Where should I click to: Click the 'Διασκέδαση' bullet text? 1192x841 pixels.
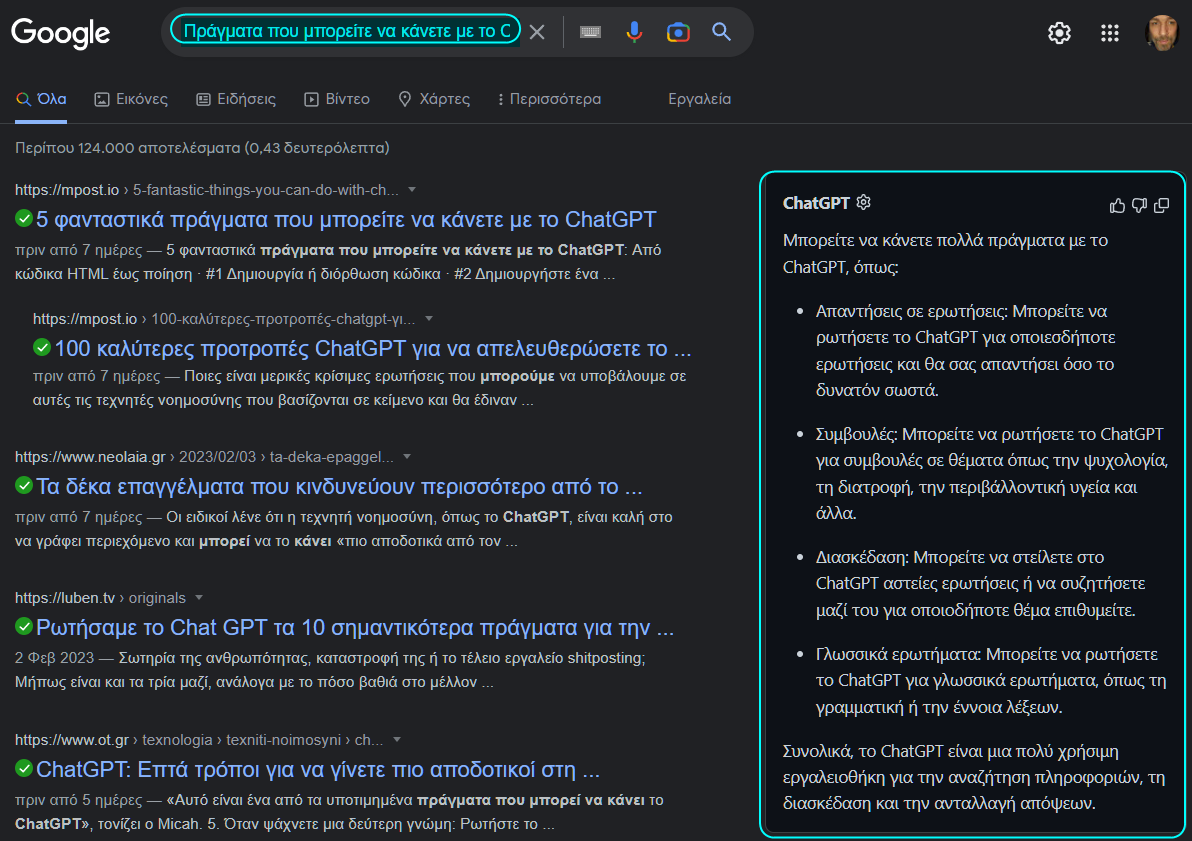point(981,583)
